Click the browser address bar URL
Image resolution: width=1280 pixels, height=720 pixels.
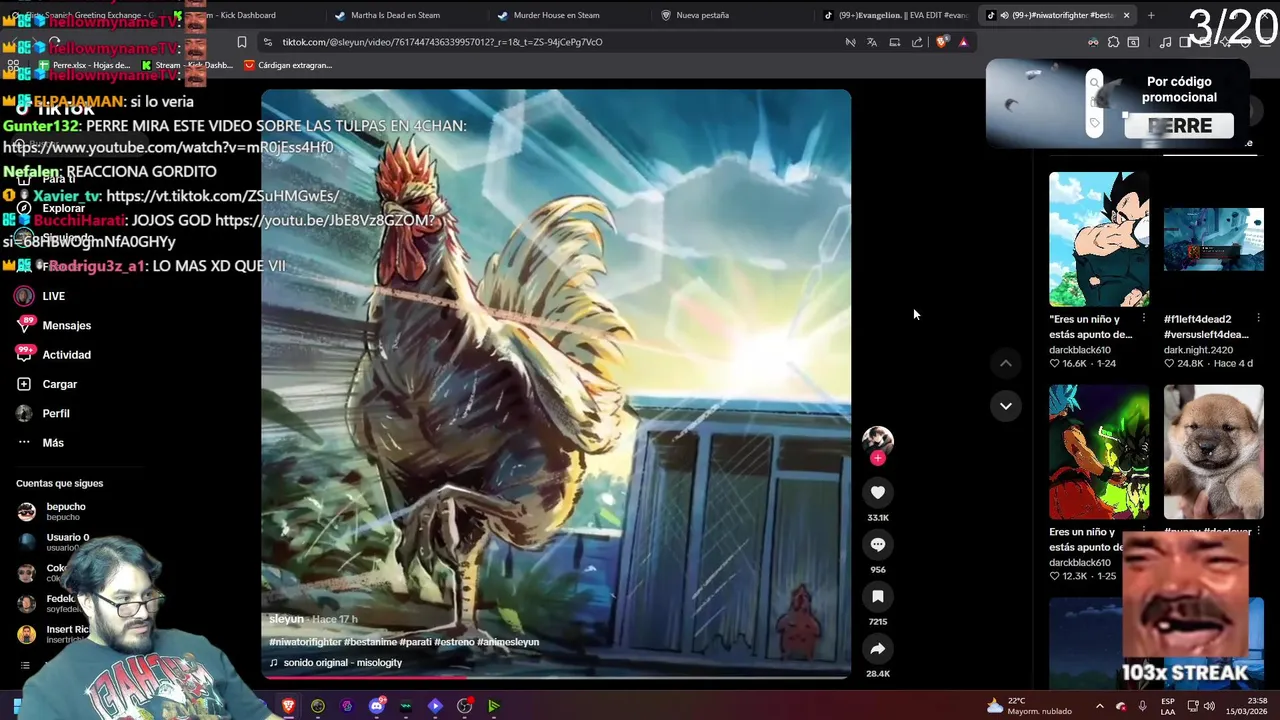click(442, 42)
